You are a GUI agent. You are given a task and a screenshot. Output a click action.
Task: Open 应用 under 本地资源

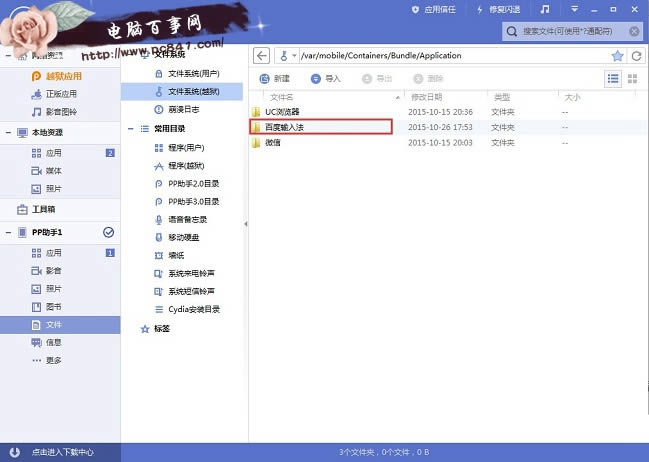point(60,153)
